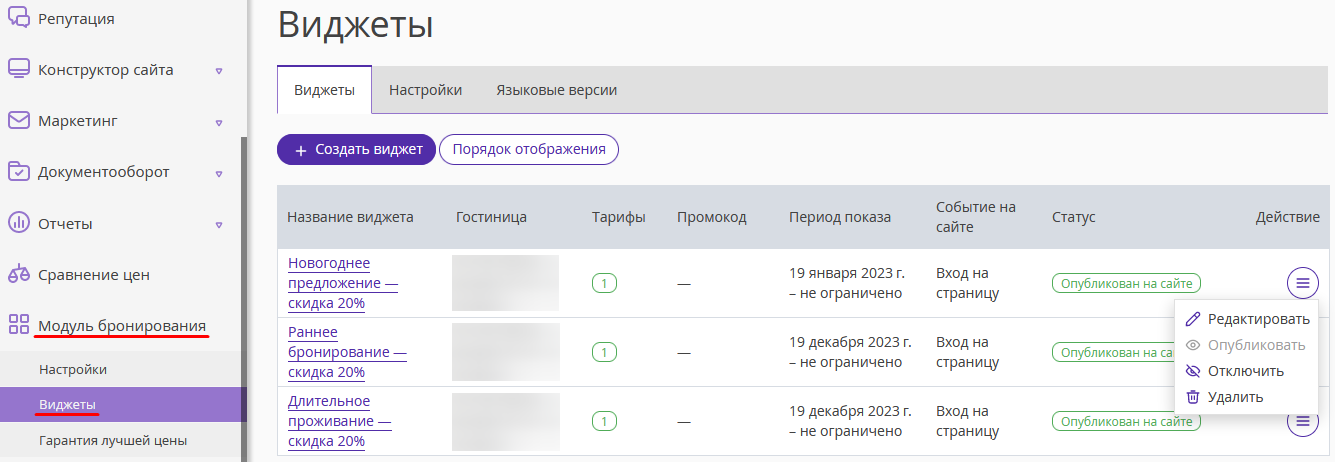Click the Модуль бронирования grid icon
The width and height of the screenshot is (1335, 462).
point(18,324)
